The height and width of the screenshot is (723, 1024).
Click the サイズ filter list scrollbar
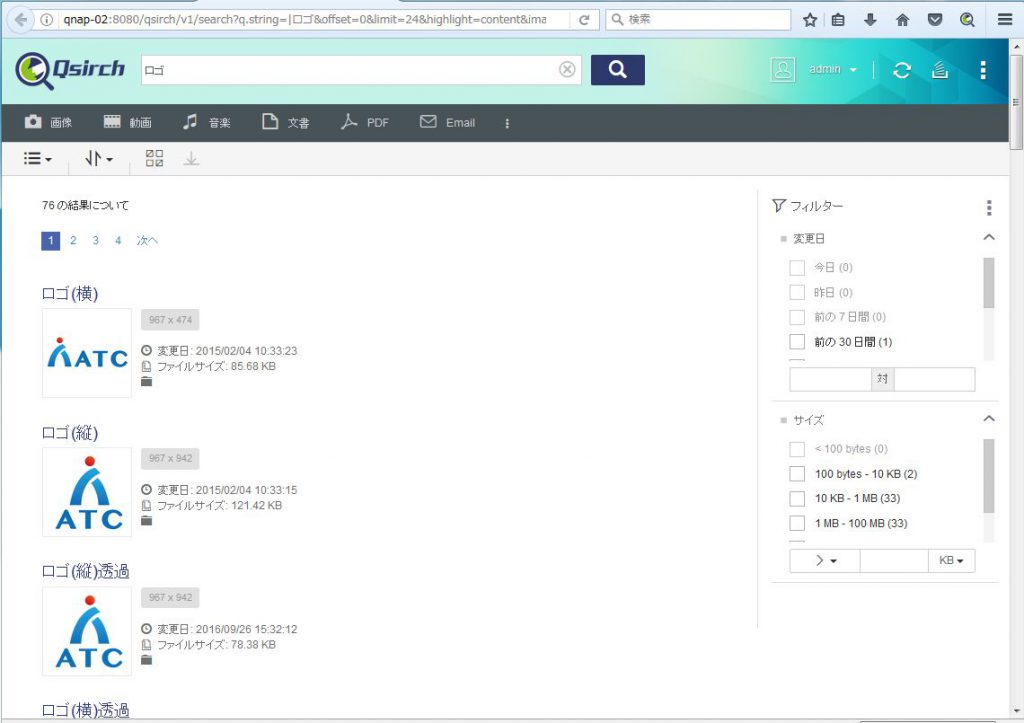click(989, 476)
